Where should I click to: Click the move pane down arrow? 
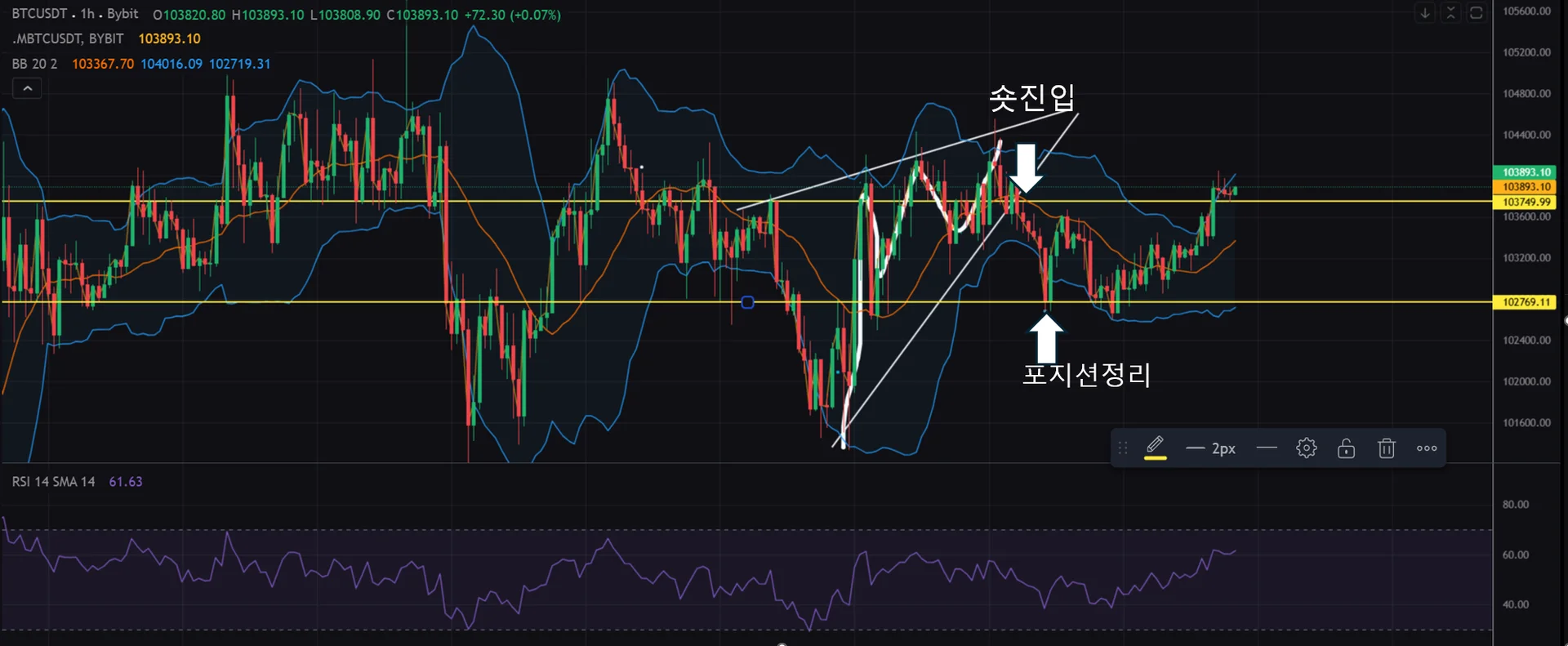click(x=1425, y=13)
